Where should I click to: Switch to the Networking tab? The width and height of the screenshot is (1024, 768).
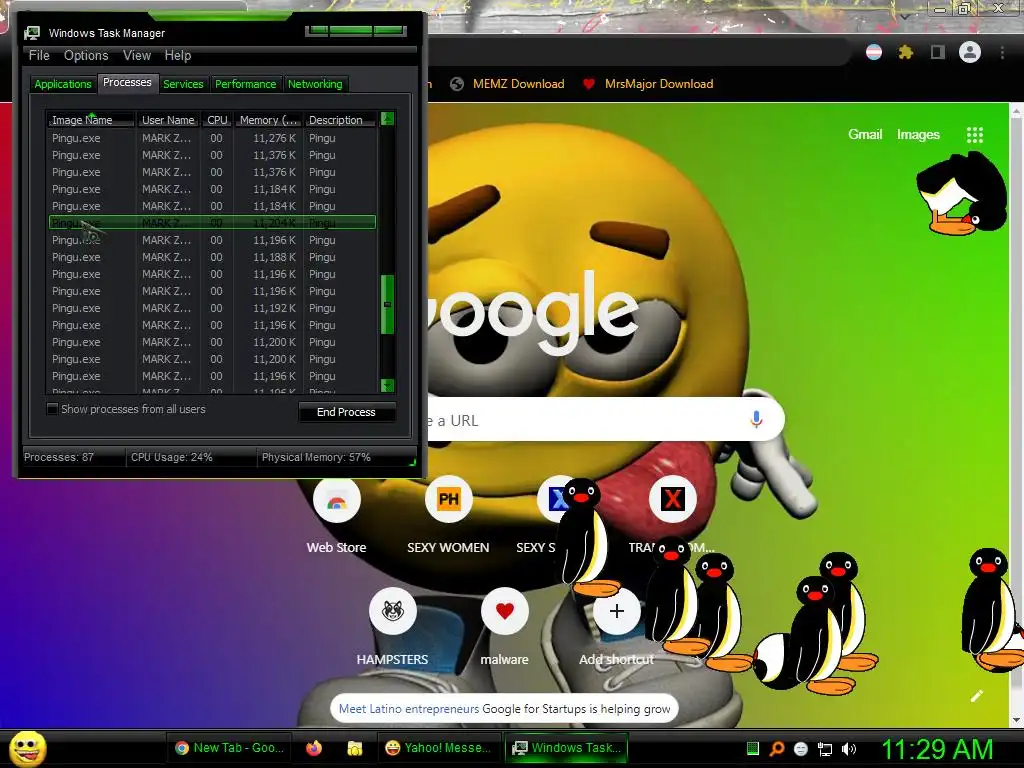315,84
